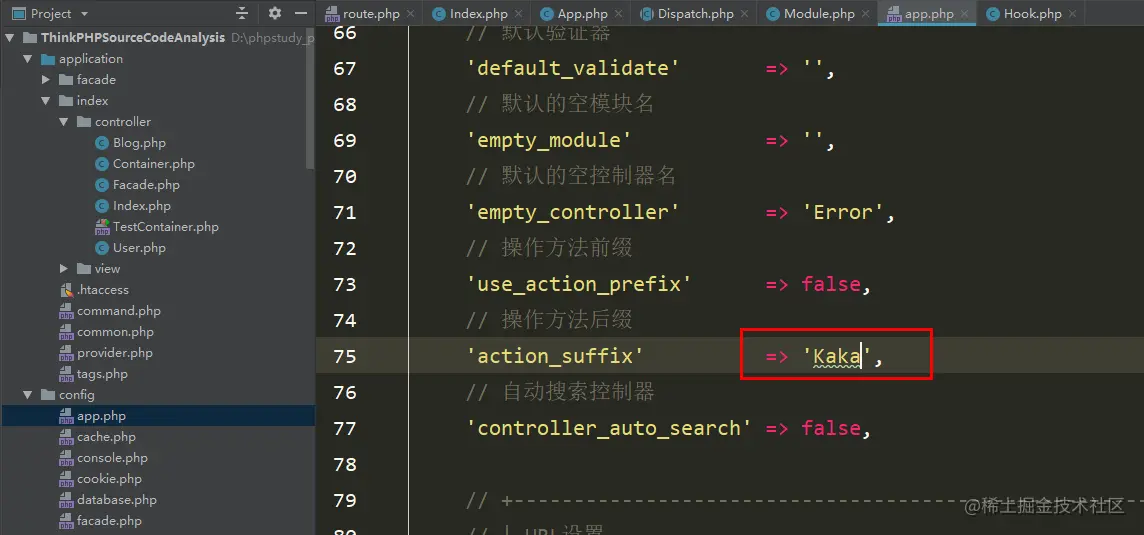The image size is (1144, 535).
Task: Close the Dispatch.php tab
Action: pyautogui.click(x=744, y=14)
